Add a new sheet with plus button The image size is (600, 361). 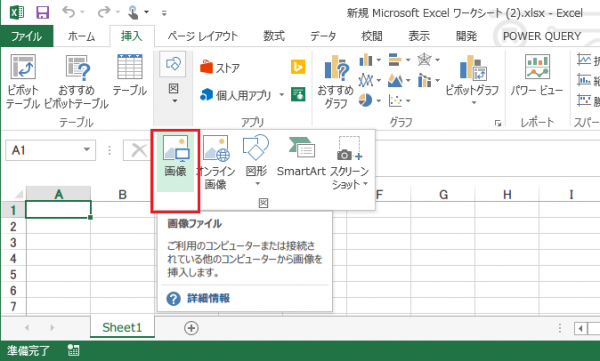191,328
